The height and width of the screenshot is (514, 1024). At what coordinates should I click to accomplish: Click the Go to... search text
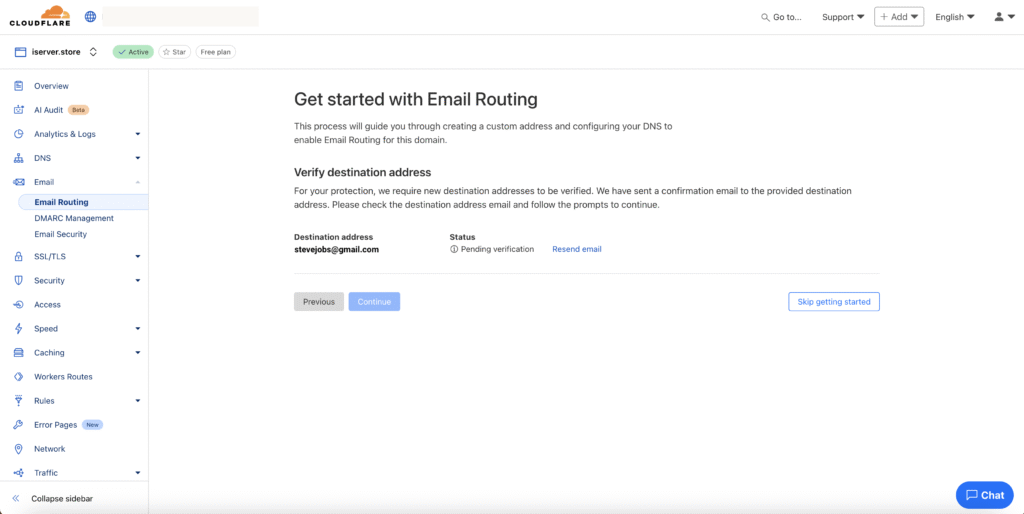tap(787, 18)
